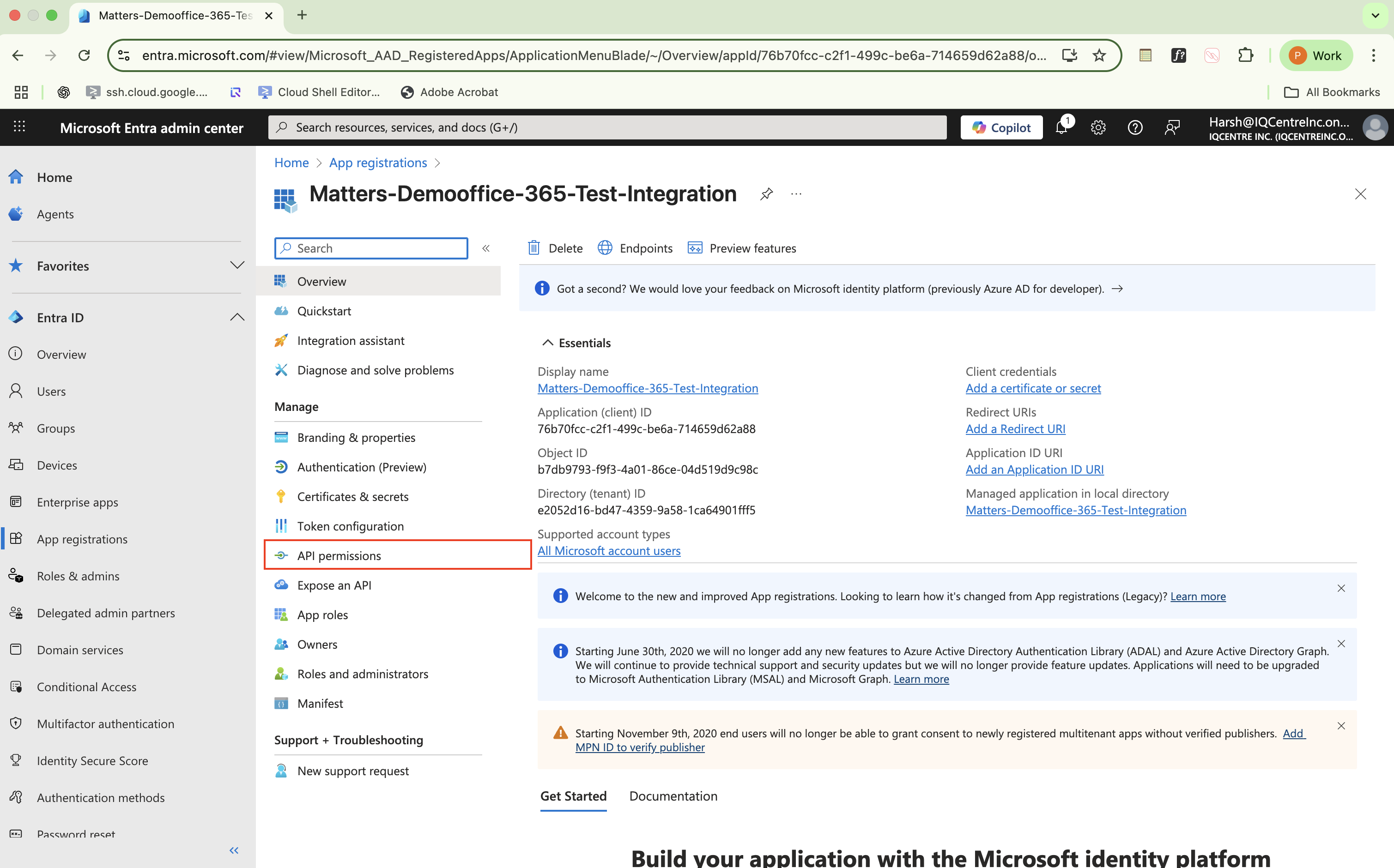1394x868 pixels.
Task: Collapse the Entra ID section
Action: tap(237, 317)
